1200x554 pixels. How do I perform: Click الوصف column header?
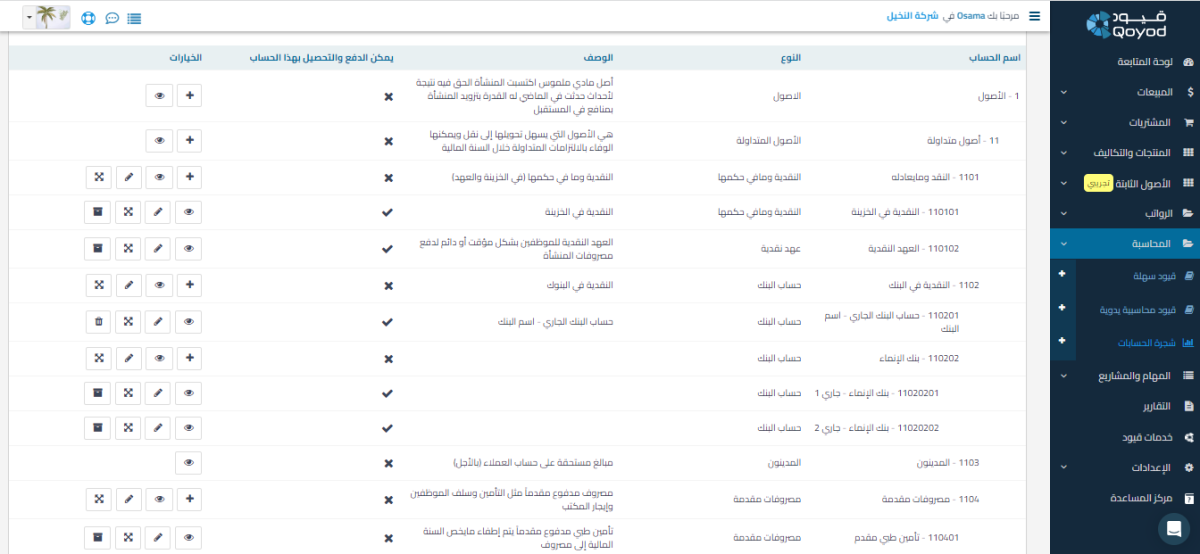[x=599, y=58]
